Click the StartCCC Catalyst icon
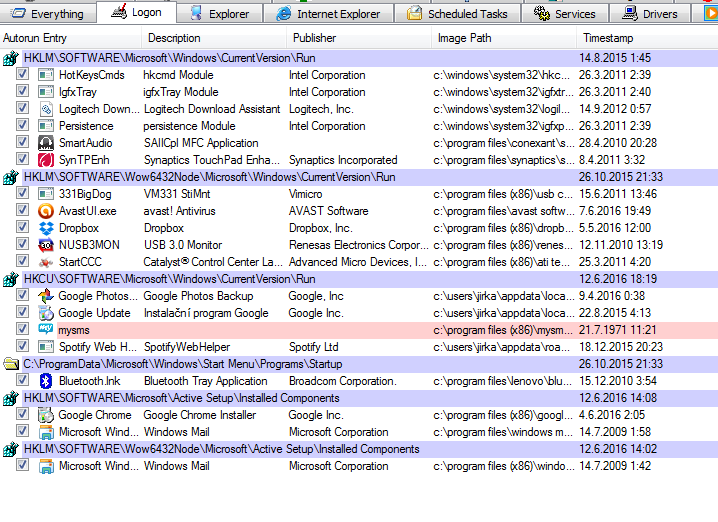The height and width of the screenshot is (522, 718). 46,262
